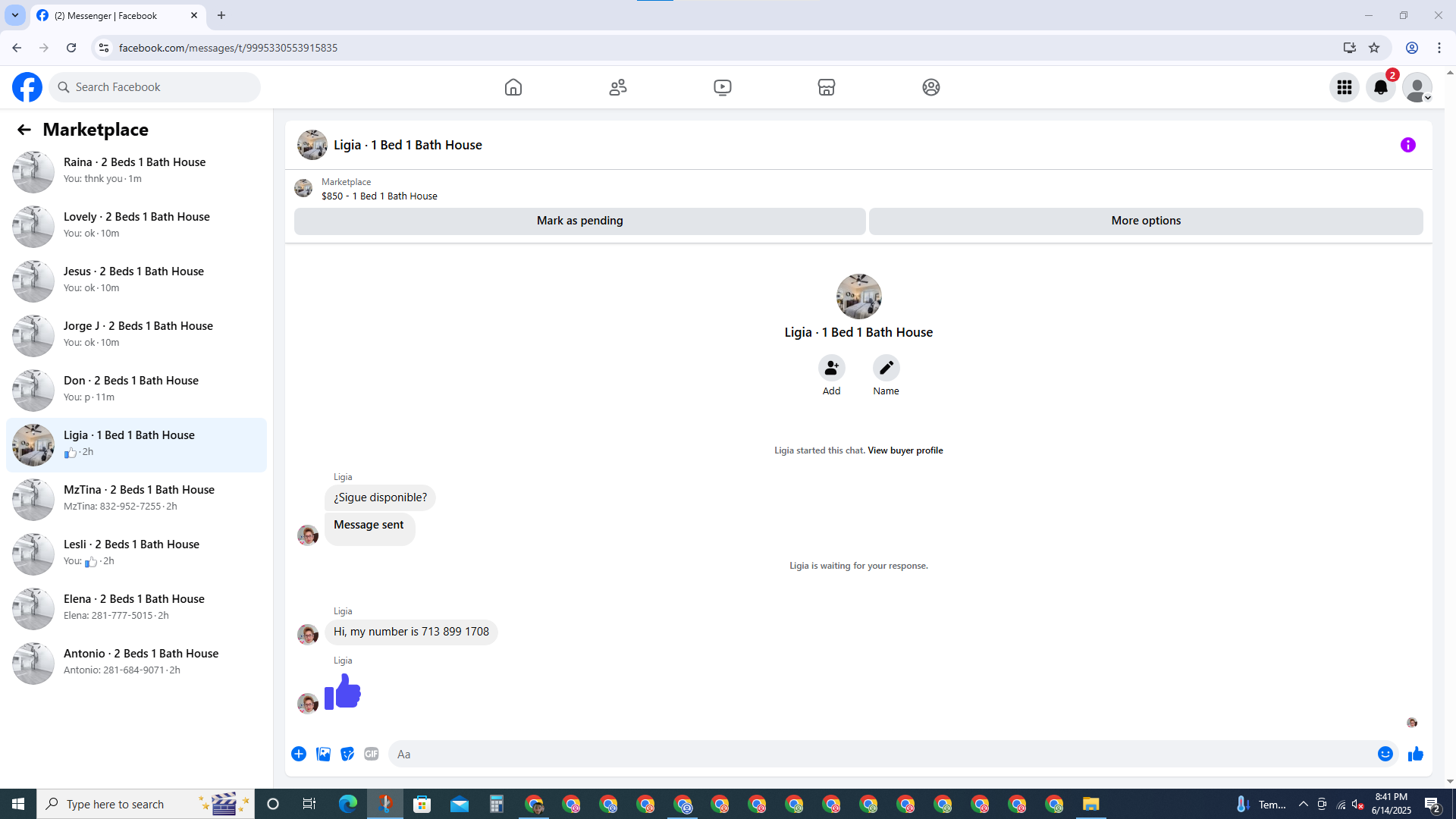Click Ligia's large profile thumbnail
This screenshot has height=819, width=1456.
[858, 297]
